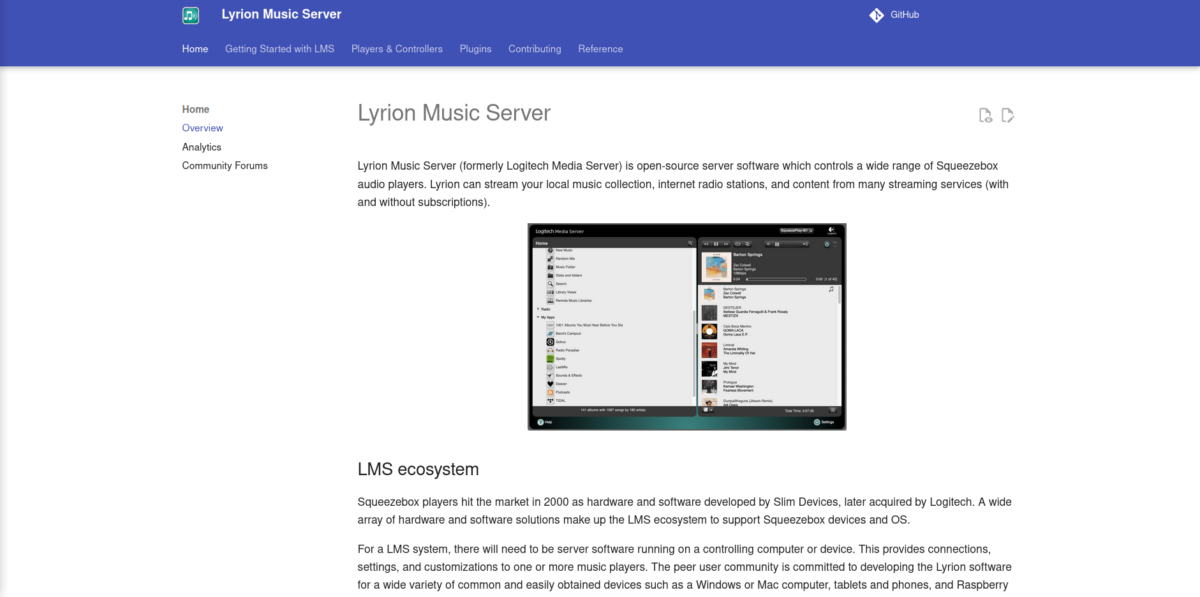Open the Players & Controllers tab

point(396,48)
